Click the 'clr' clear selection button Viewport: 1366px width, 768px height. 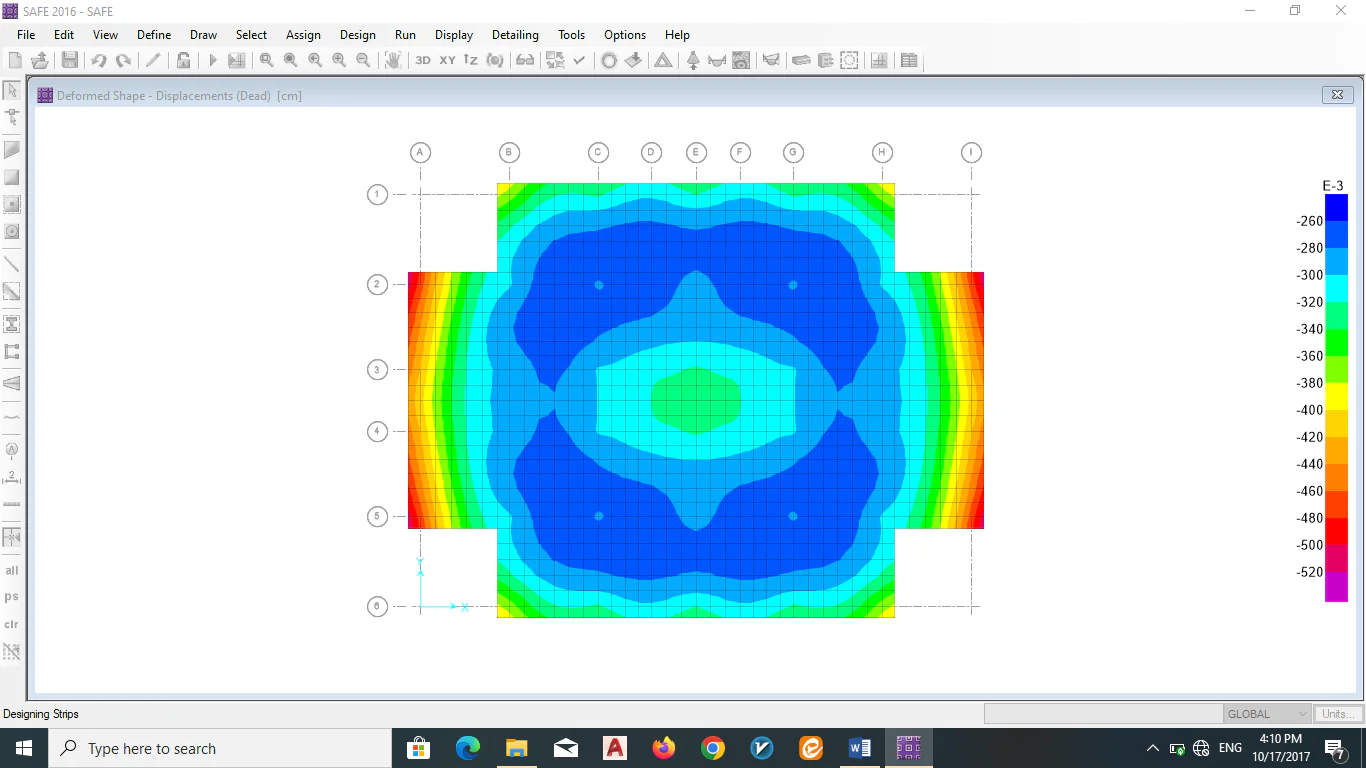click(x=12, y=624)
